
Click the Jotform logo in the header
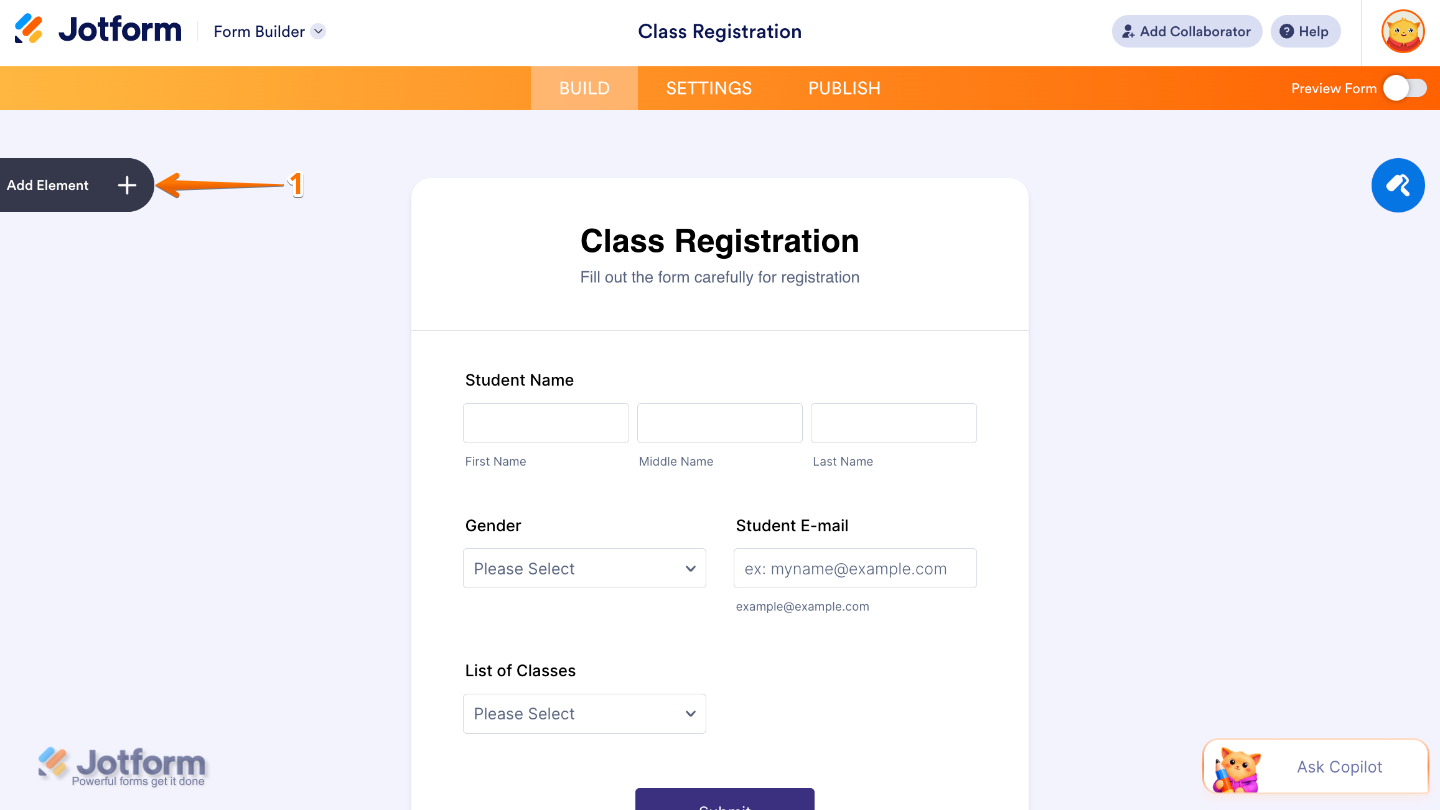pyautogui.click(x=97, y=29)
